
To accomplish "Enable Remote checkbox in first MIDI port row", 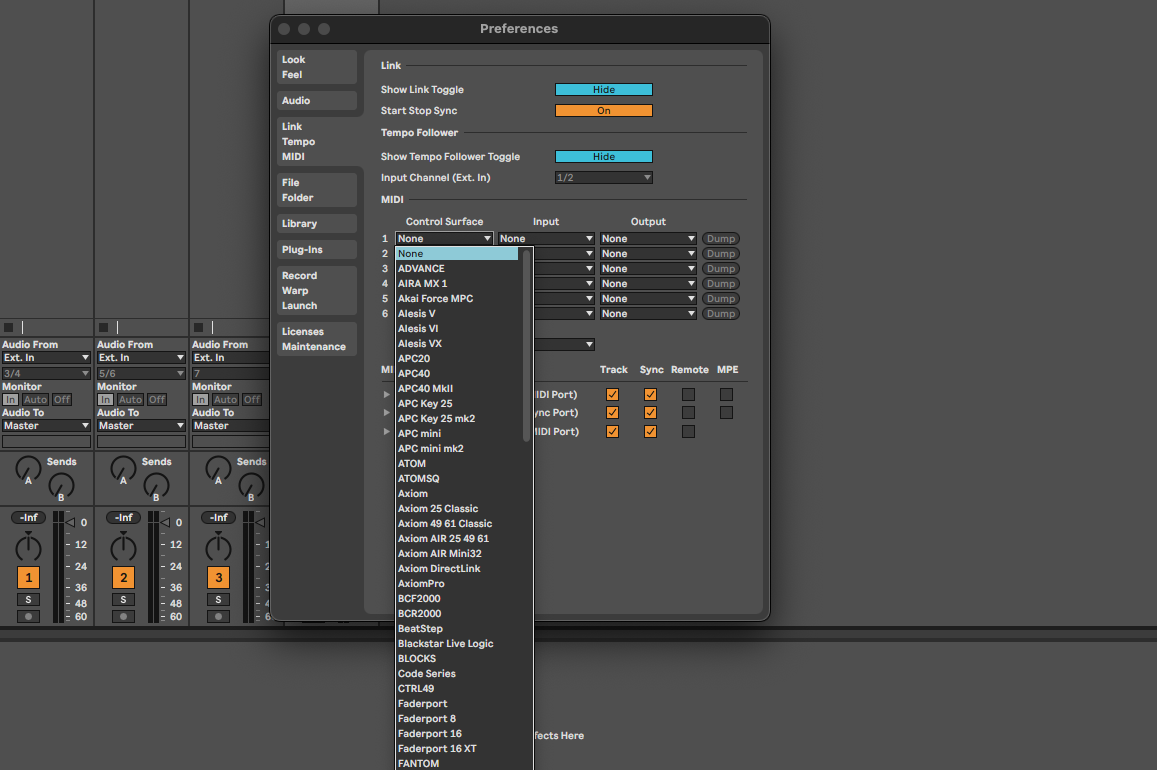I will click(688, 395).
